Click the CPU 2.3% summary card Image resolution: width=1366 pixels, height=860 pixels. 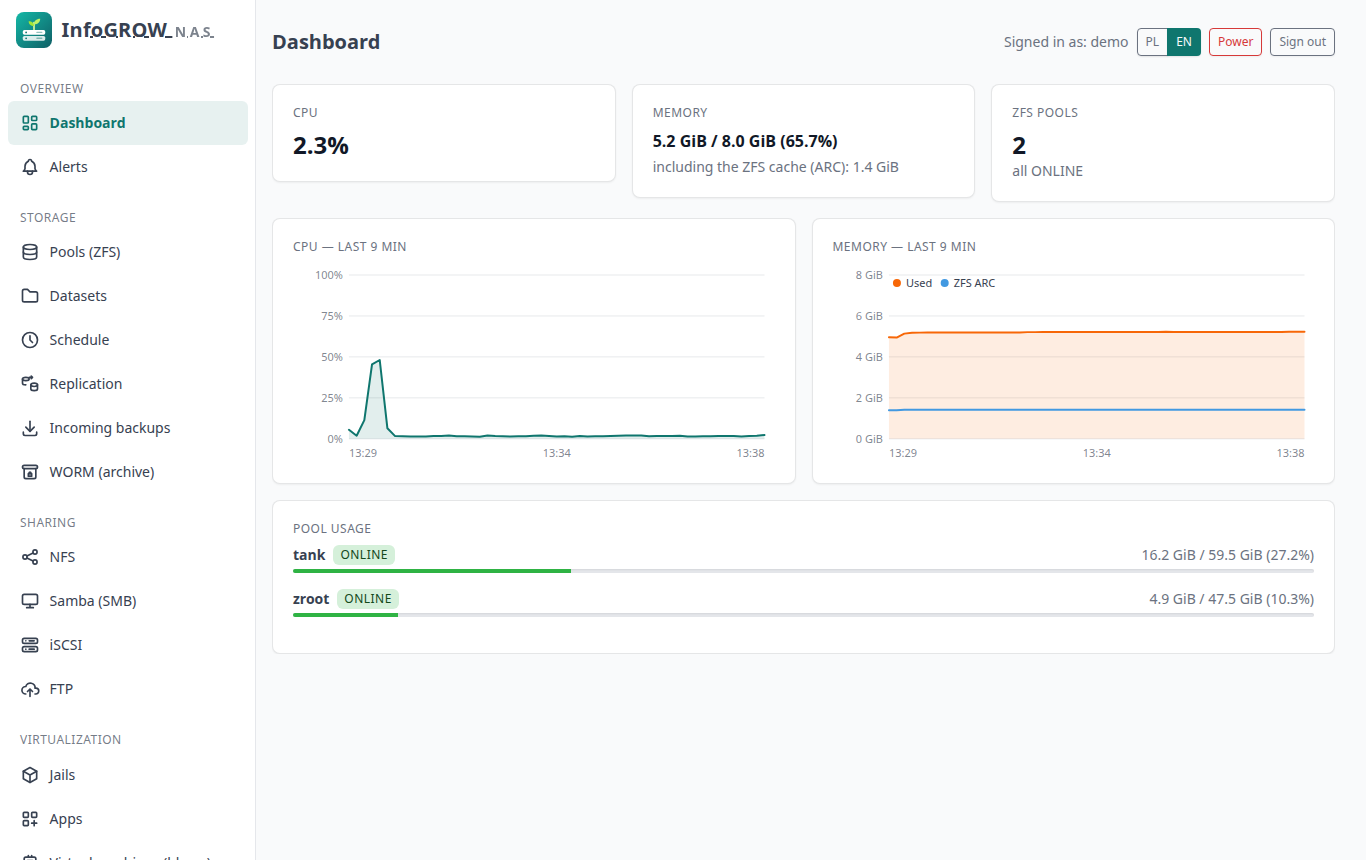(444, 133)
